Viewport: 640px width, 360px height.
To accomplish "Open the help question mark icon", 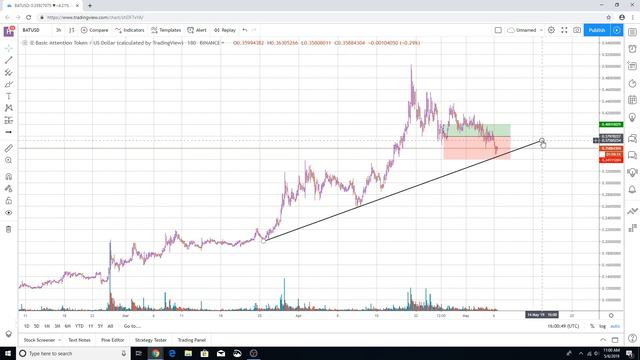I will (632, 338).
